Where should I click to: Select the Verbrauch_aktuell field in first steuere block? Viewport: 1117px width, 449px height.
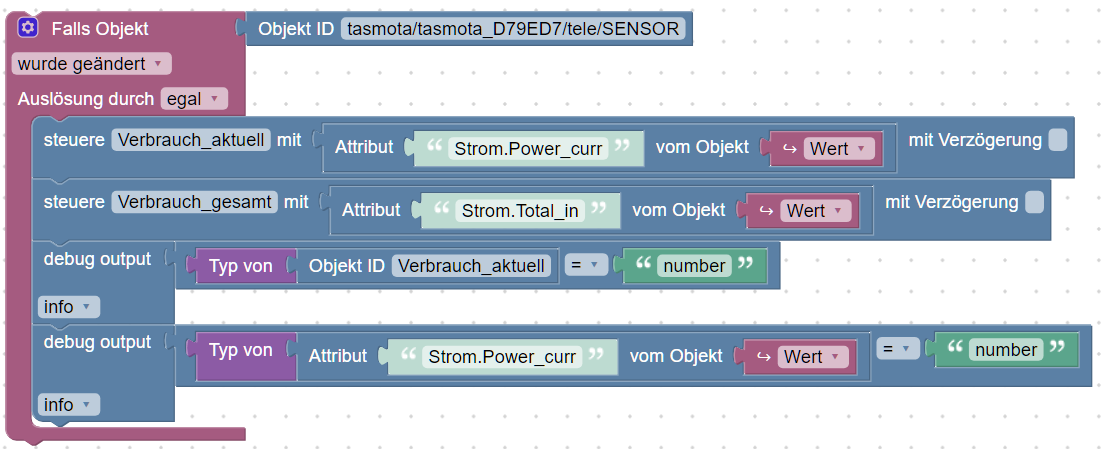point(191,141)
